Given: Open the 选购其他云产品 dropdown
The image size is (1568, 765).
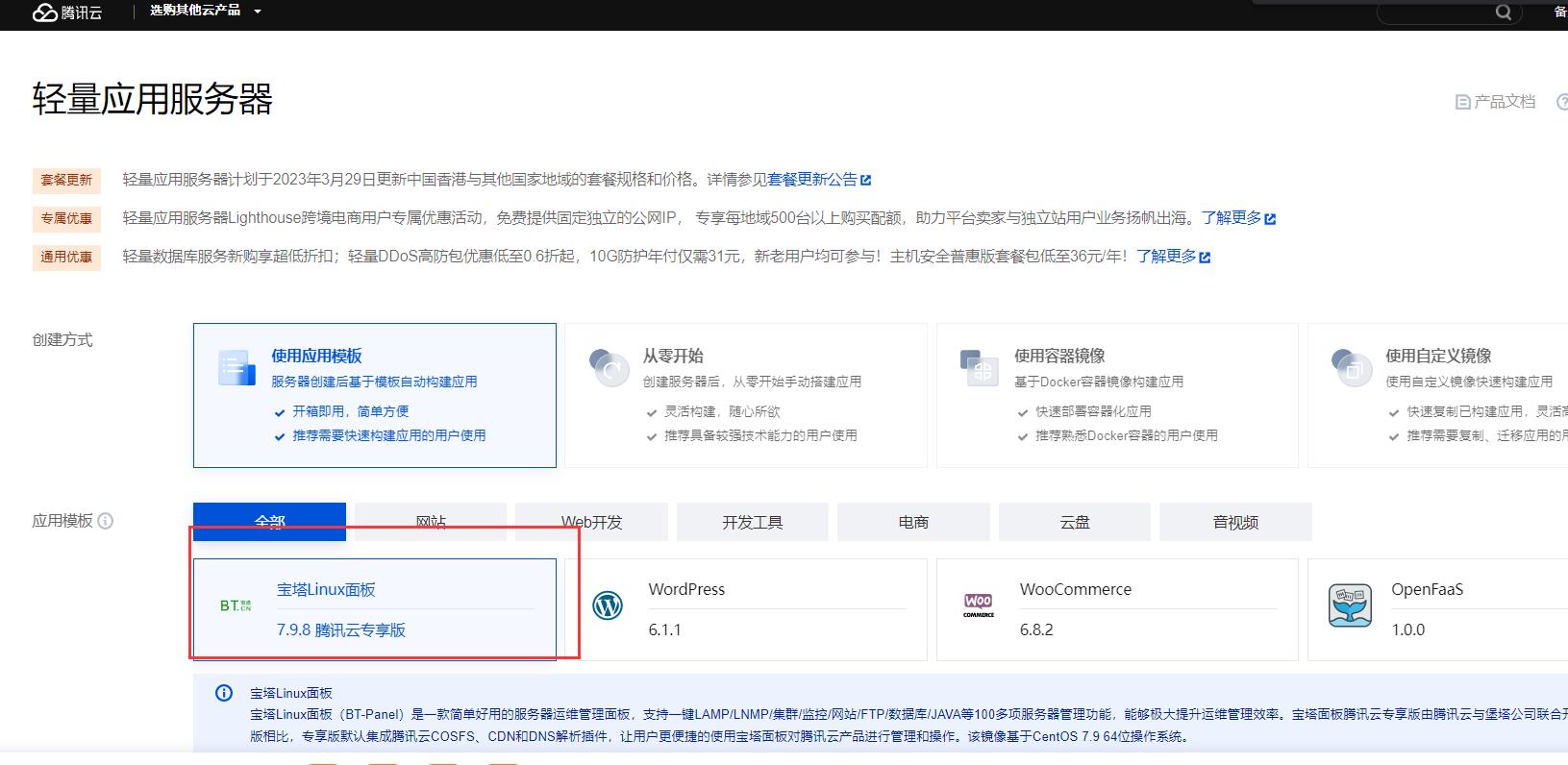Looking at the screenshot, I should coord(205,11).
